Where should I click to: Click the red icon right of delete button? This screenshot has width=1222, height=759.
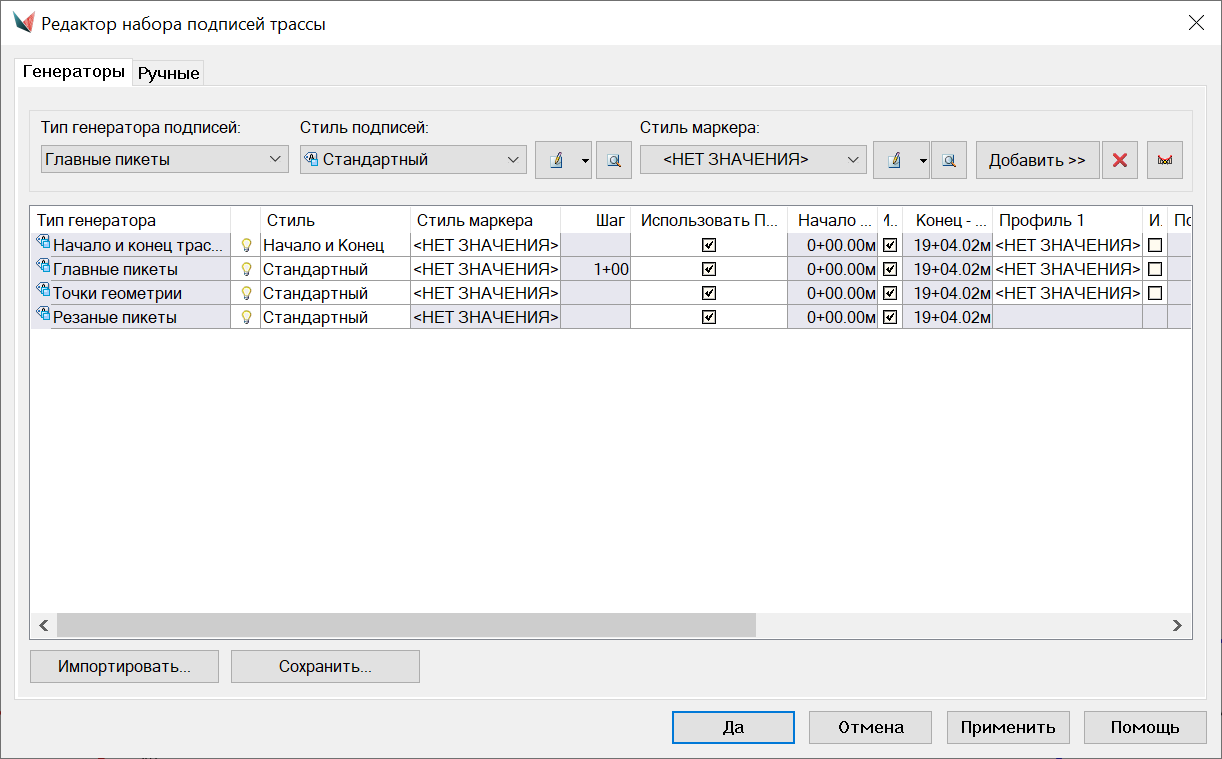(x=1165, y=160)
